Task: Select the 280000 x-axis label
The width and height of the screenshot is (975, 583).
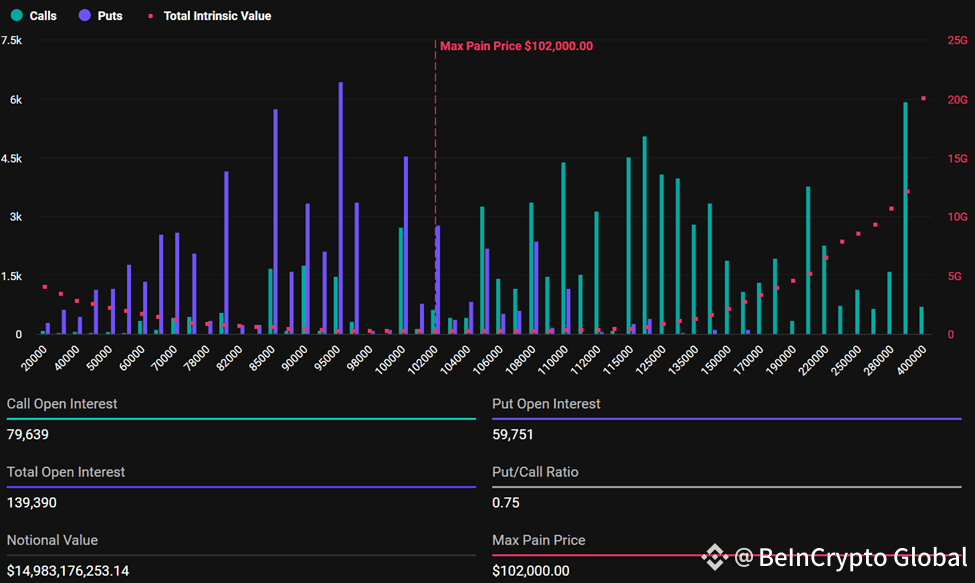Action: (x=880, y=360)
